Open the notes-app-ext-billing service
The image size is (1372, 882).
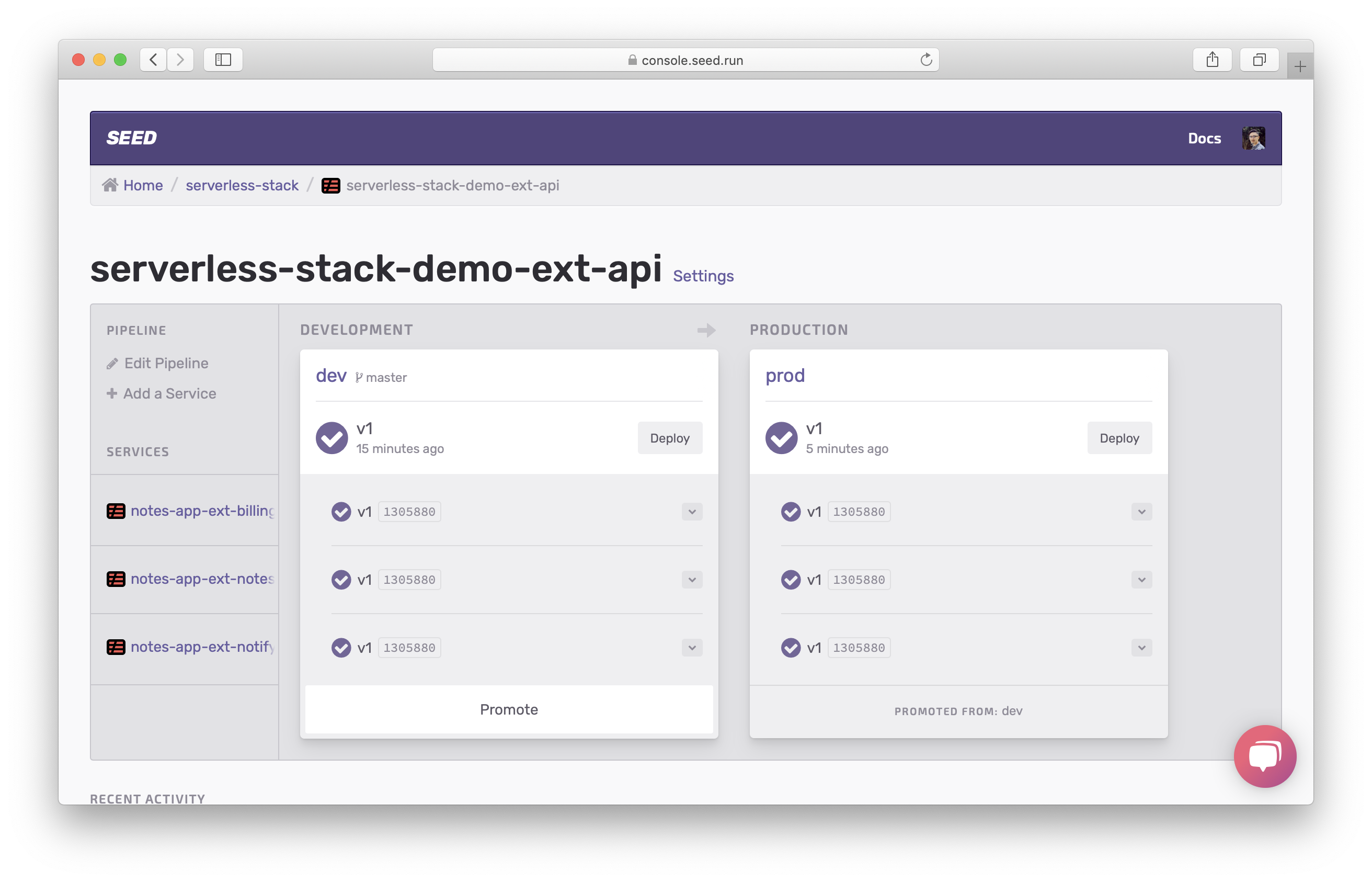(201, 510)
